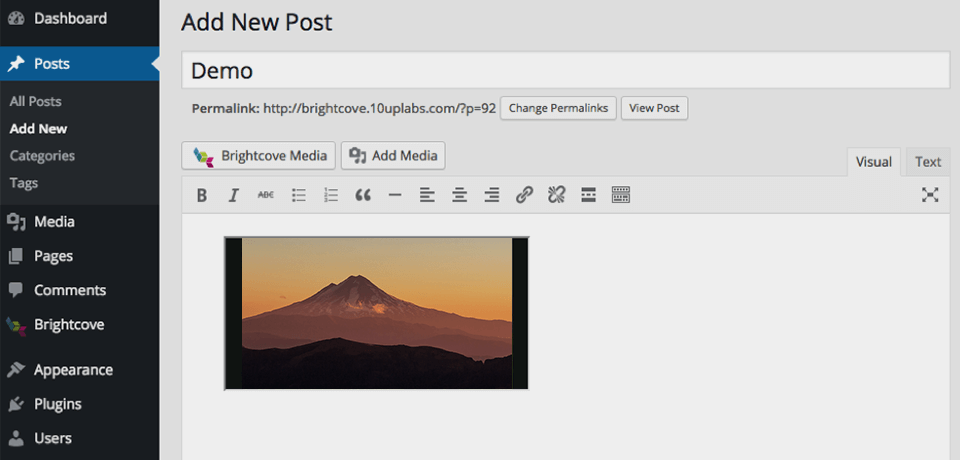Remove link with unlink icon

pyautogui.click(x=557, y=195)
